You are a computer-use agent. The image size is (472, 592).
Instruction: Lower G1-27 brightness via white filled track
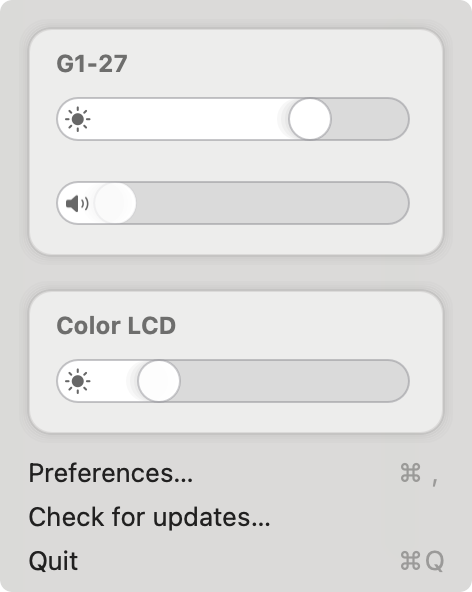point(189,119)
